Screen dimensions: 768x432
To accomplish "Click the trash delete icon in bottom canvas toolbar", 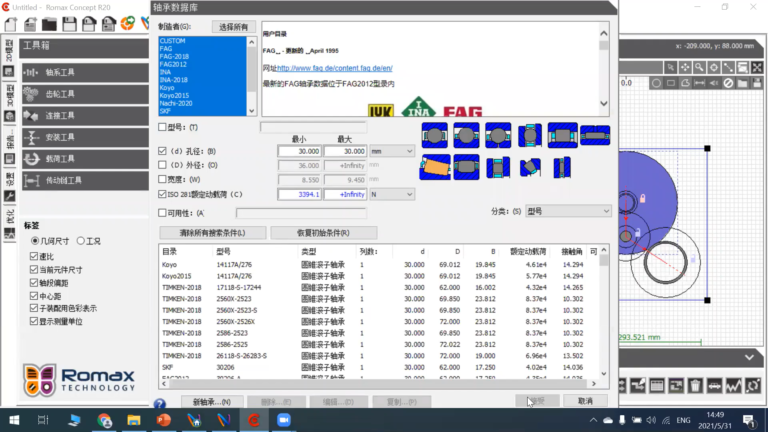I will 695,385.
